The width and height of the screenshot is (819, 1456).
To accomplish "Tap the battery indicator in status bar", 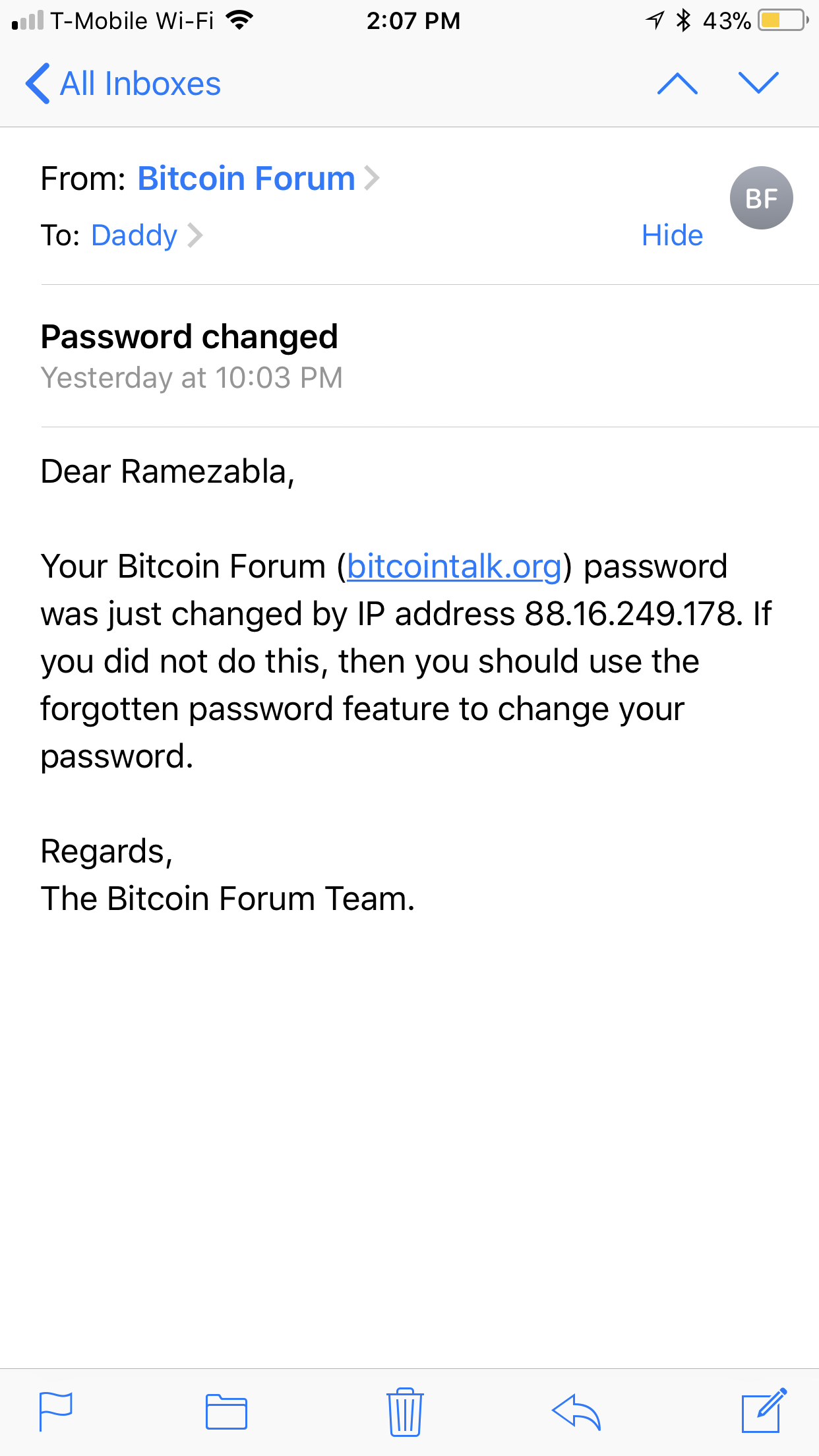I will click(x=783, y=20).
